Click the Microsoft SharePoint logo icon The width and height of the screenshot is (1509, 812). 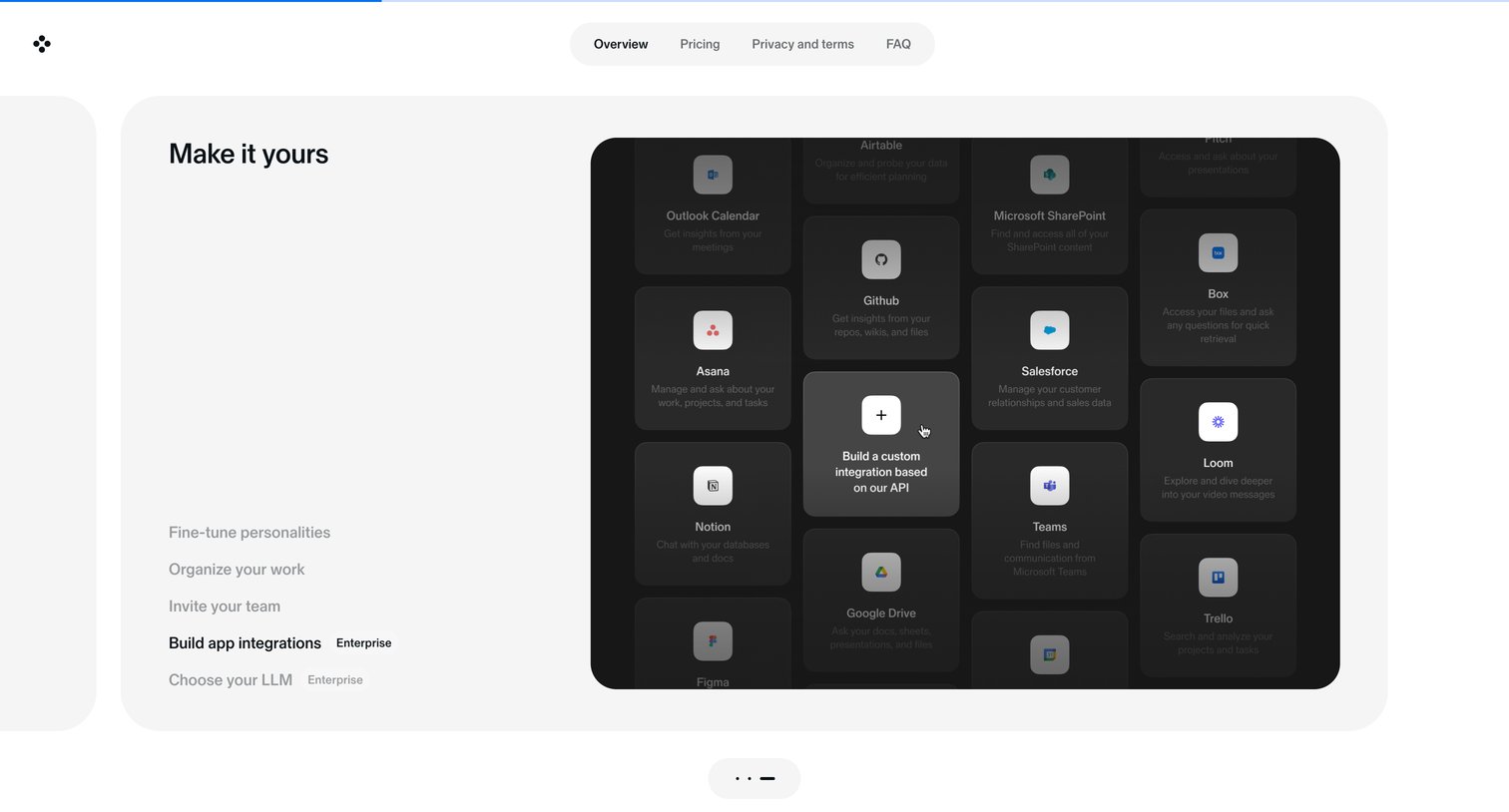(1050, 175)
